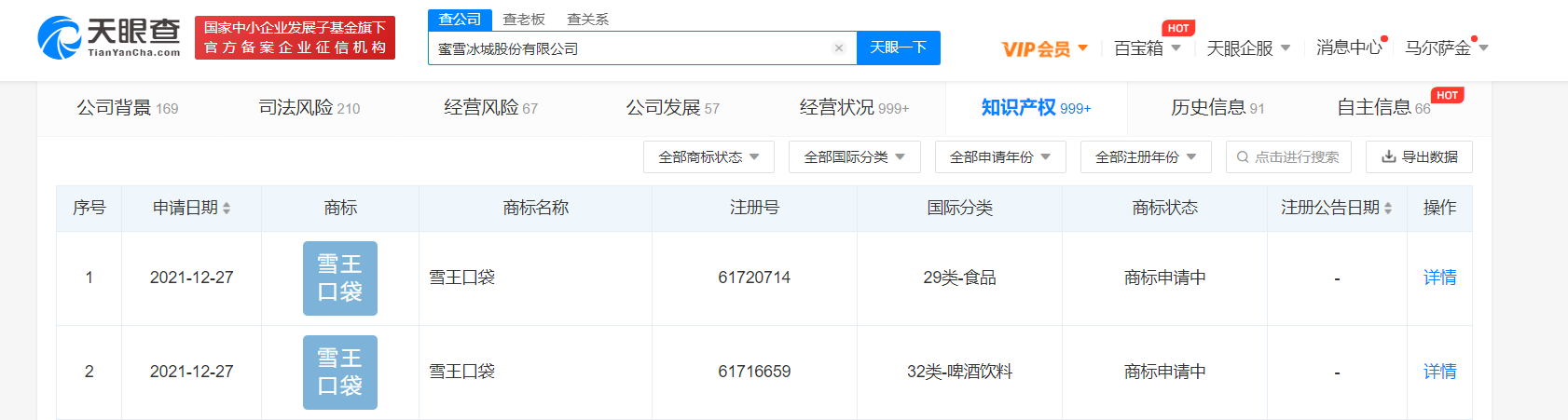1568x420 pixels.
Task: Open the 百宝箱 menu
Action: coord(1148,48)
